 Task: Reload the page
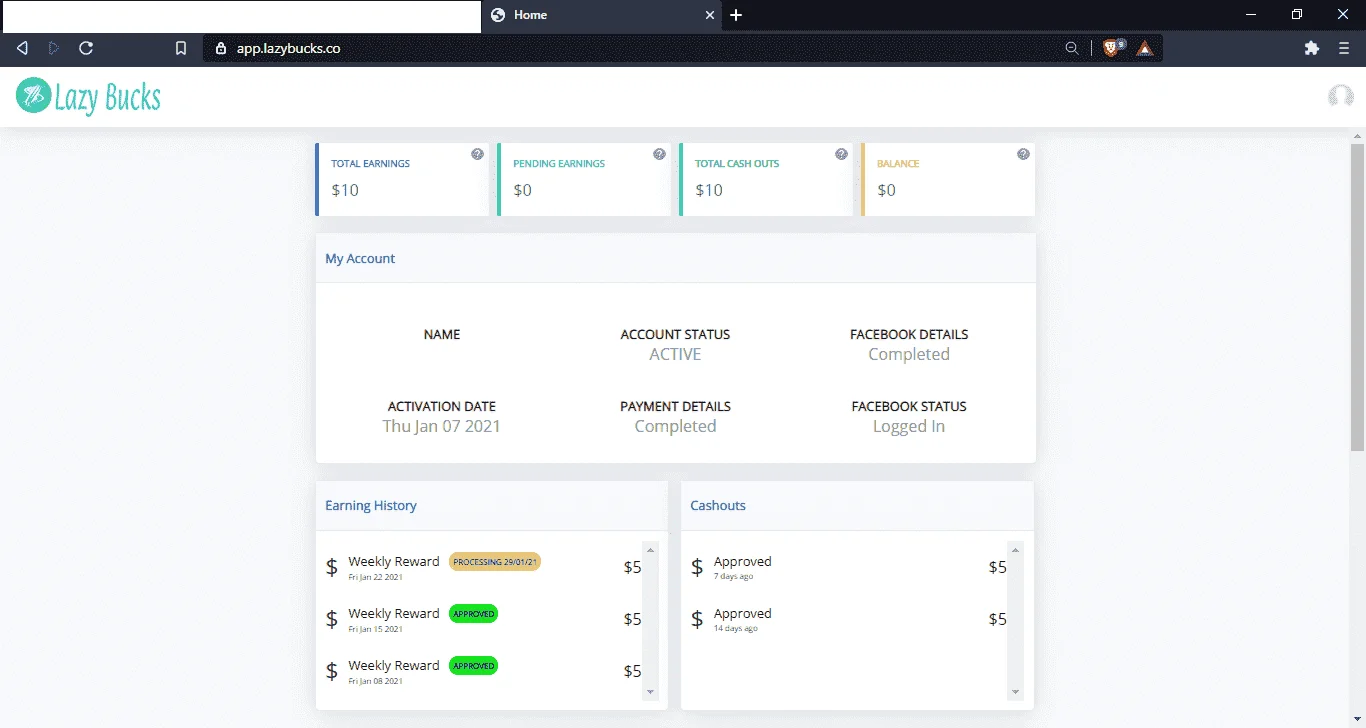pyautogui.click(x=86, y=47)
